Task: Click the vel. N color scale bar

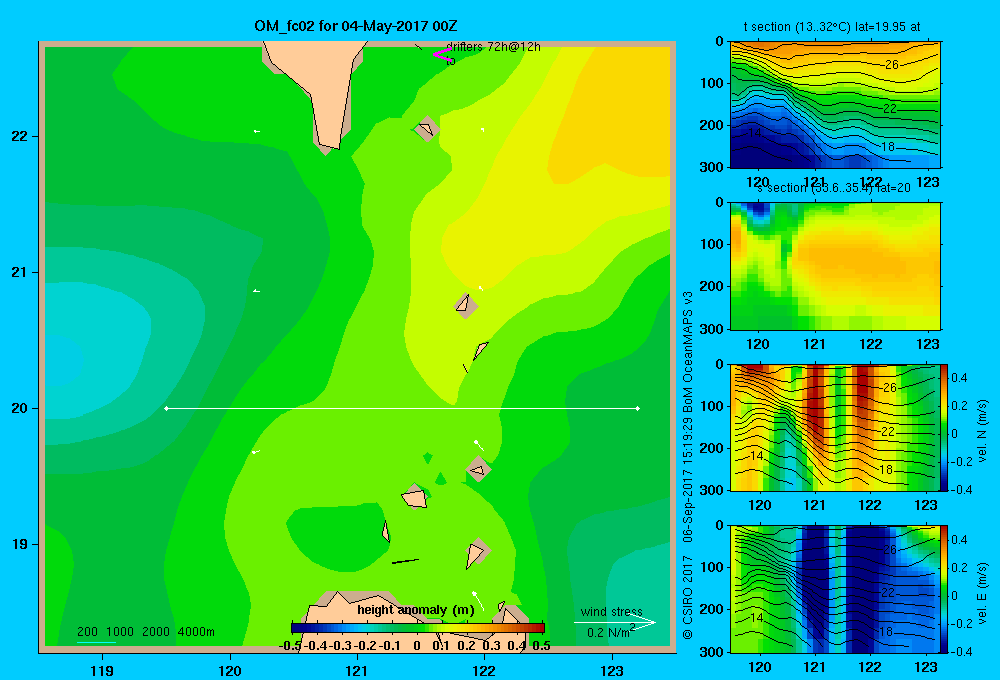Action: (x=945, y=427)
